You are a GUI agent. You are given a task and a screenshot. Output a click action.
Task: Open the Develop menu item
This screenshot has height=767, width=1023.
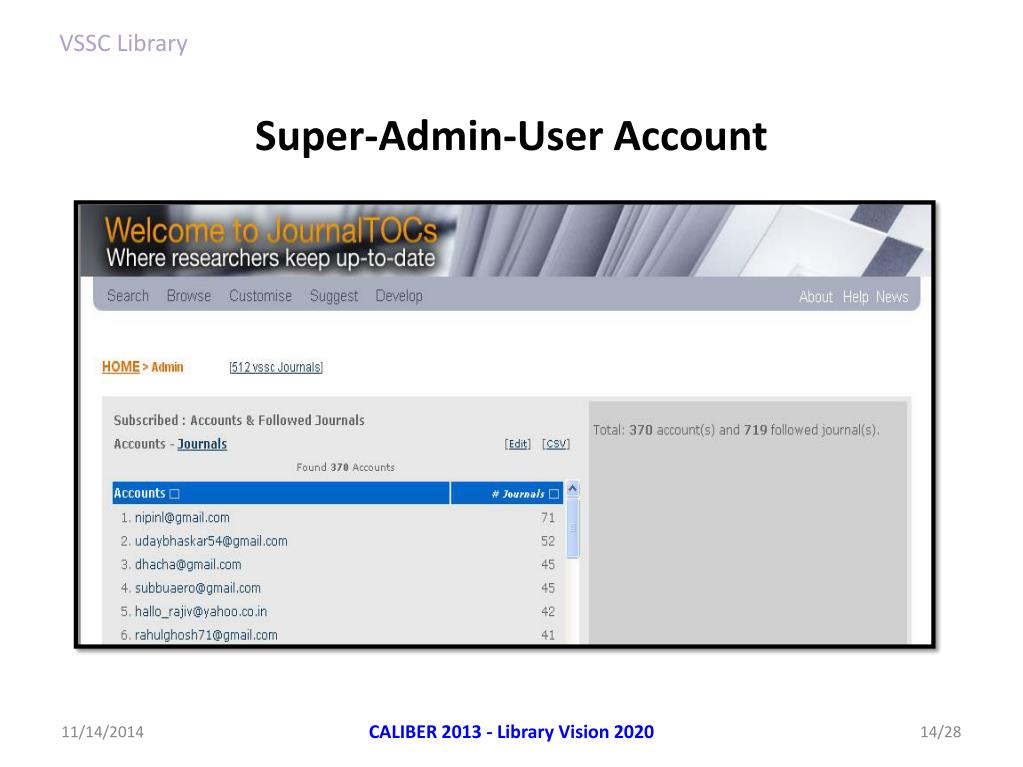click(x=399, y=297)
